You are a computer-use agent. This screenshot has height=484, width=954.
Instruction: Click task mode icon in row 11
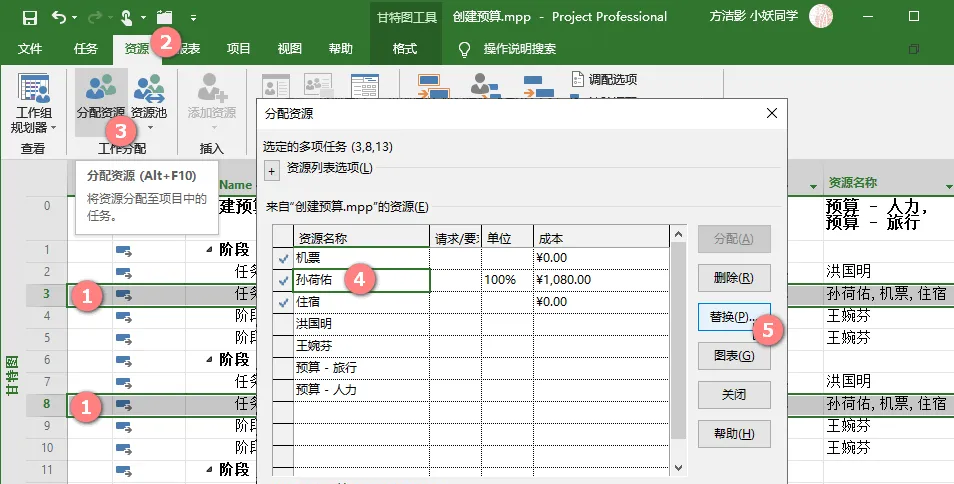124,470
